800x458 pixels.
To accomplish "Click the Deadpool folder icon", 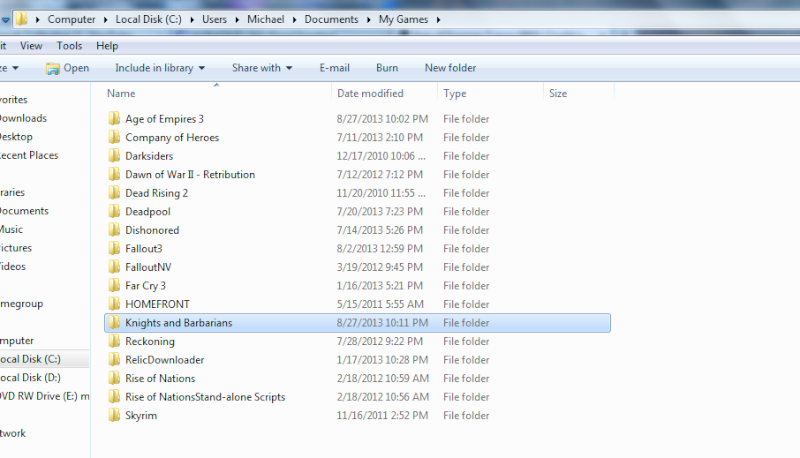I will 114,211.
